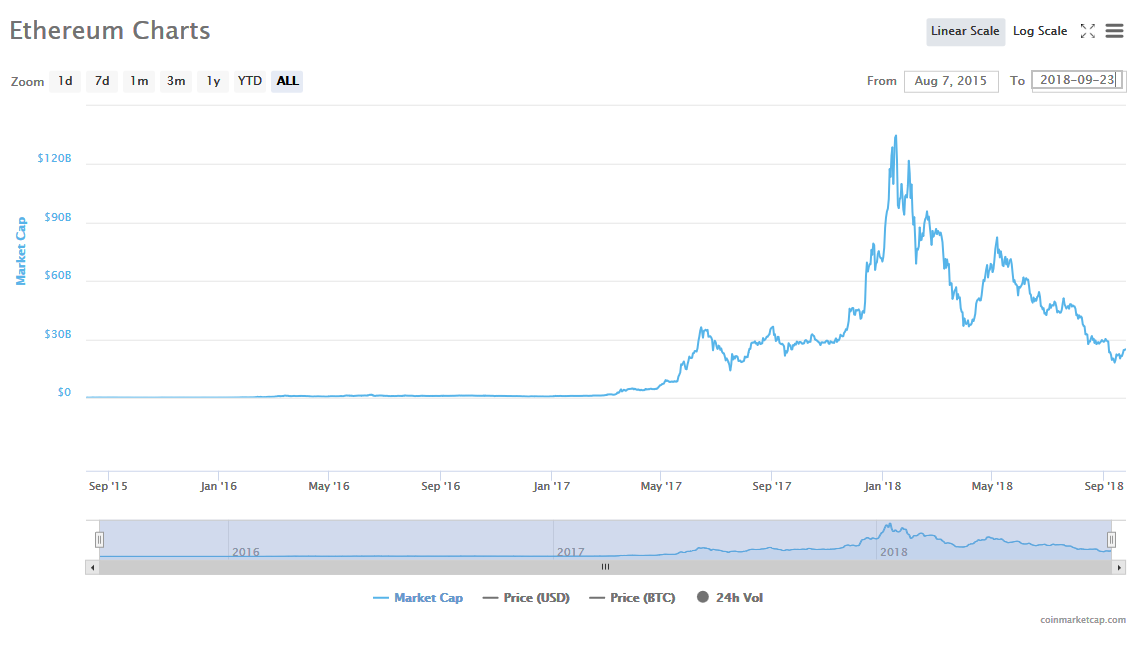Switch to Log Scale
Image resolution: width=1146 pixels, height=660 pixels.
1039,31
